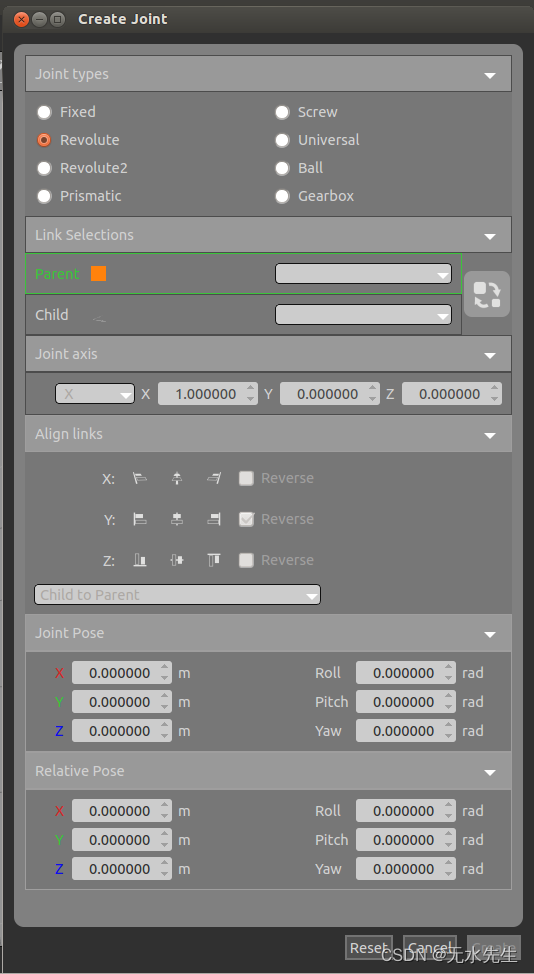
Task: Open the Child to Parent combo box
Action: tap(177, 594)
